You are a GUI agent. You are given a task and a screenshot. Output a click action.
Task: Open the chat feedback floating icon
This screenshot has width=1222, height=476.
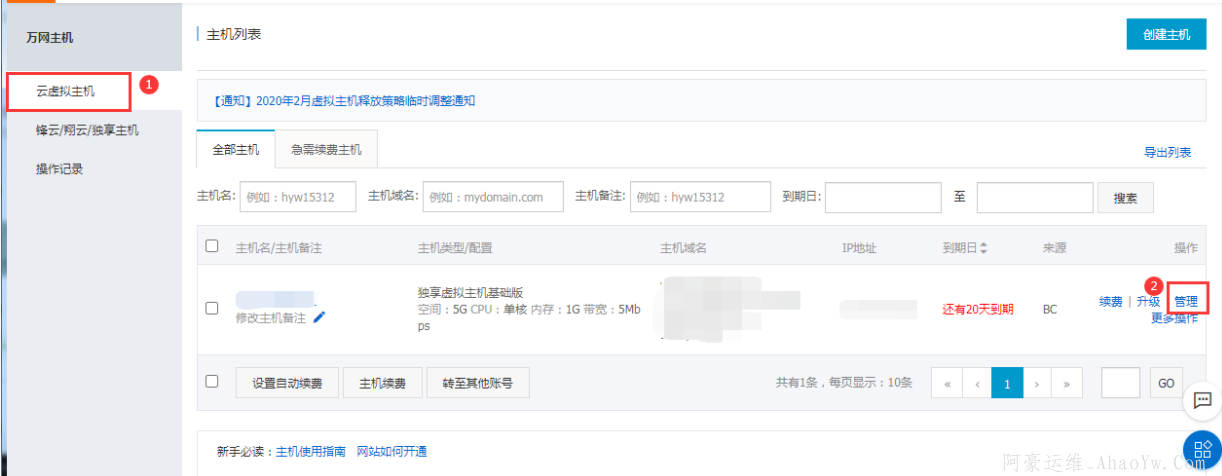[x=1201, y=401]
